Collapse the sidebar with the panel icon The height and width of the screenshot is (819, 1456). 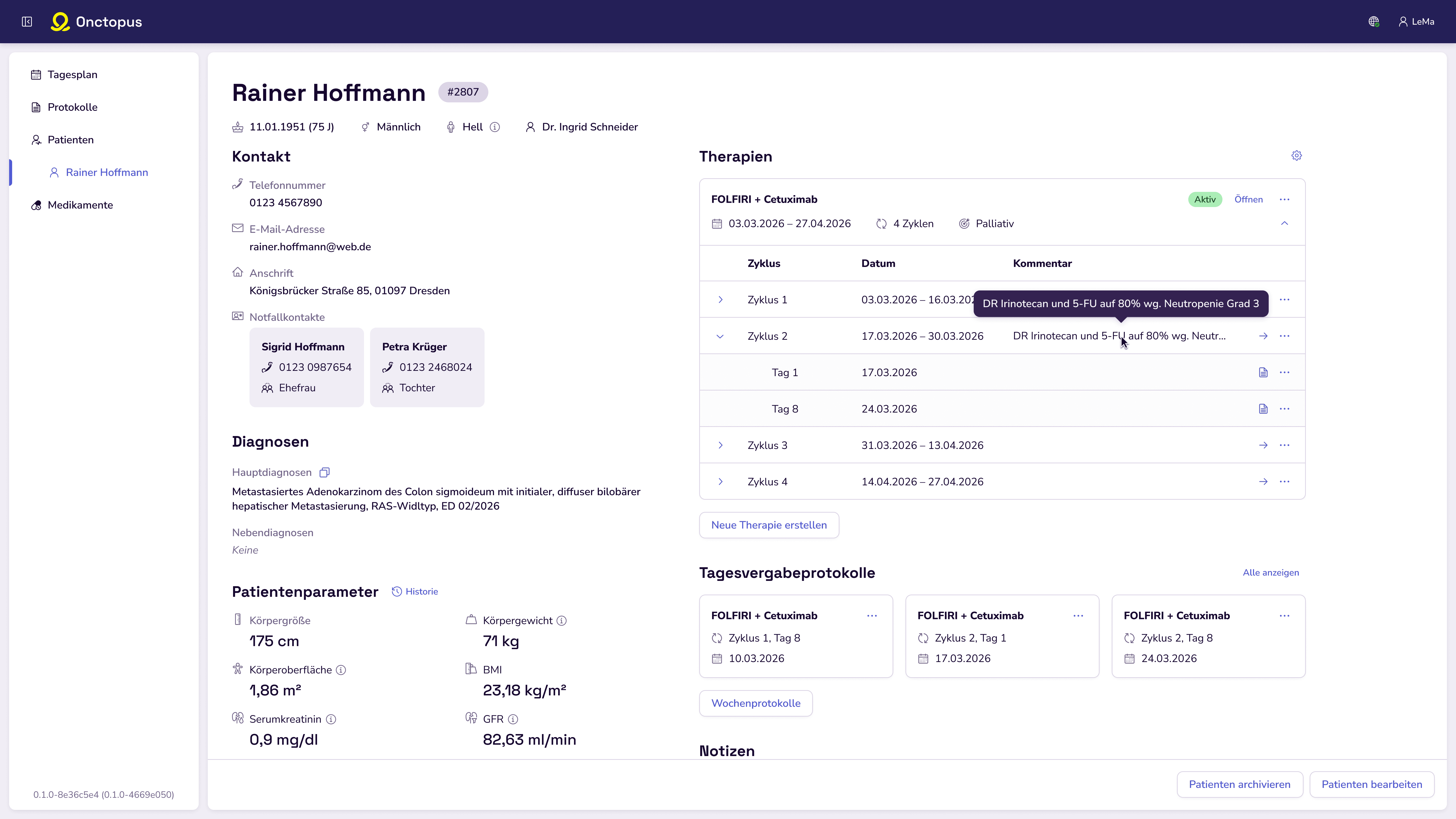click(27, 21)
